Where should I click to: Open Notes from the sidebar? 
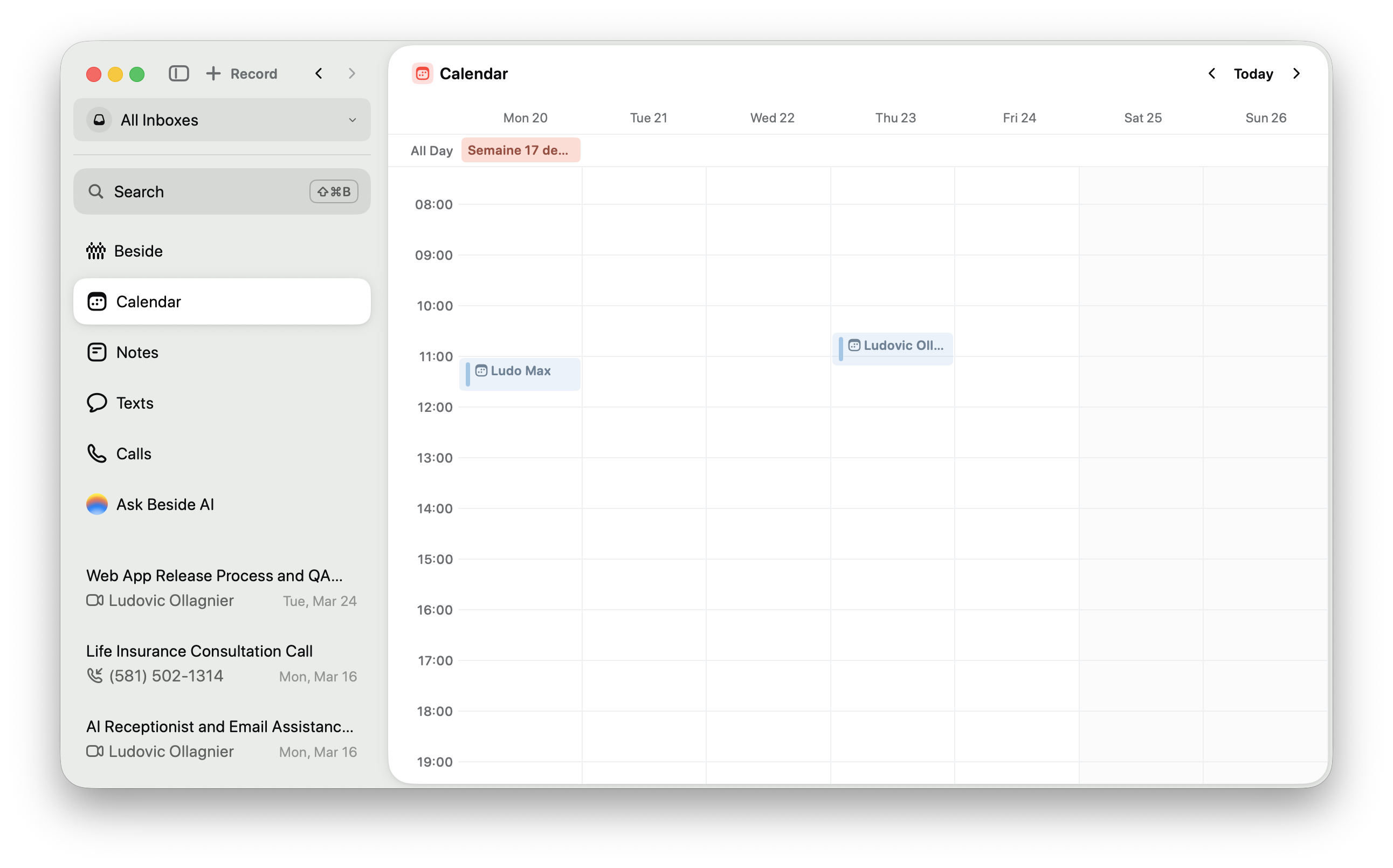pos(222,352)
